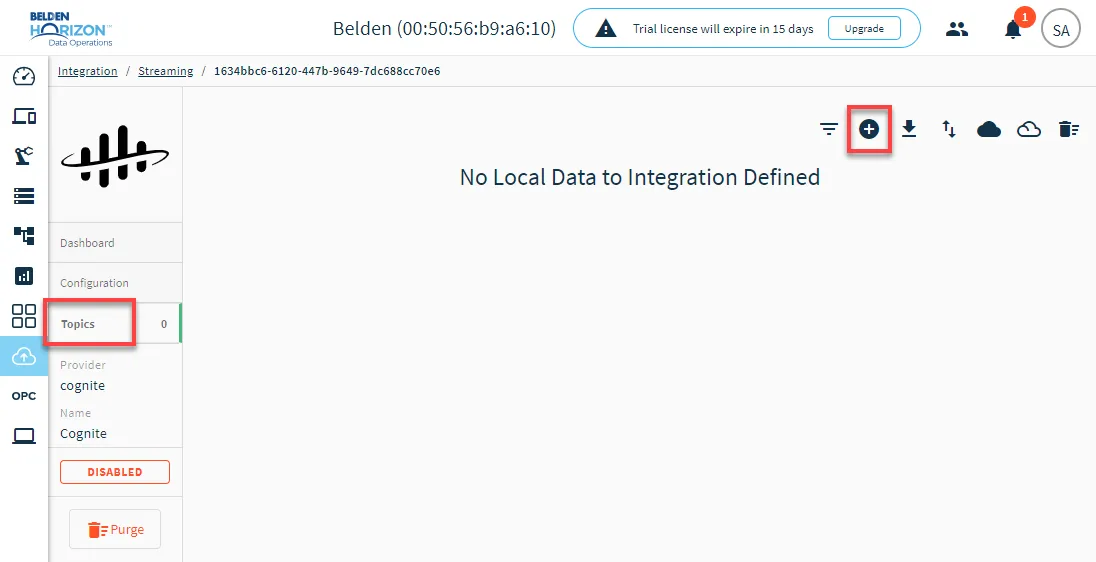The width and height of the screenshot is (1096, 562).
Task: Open the filter topics icon
Action: 829,129
